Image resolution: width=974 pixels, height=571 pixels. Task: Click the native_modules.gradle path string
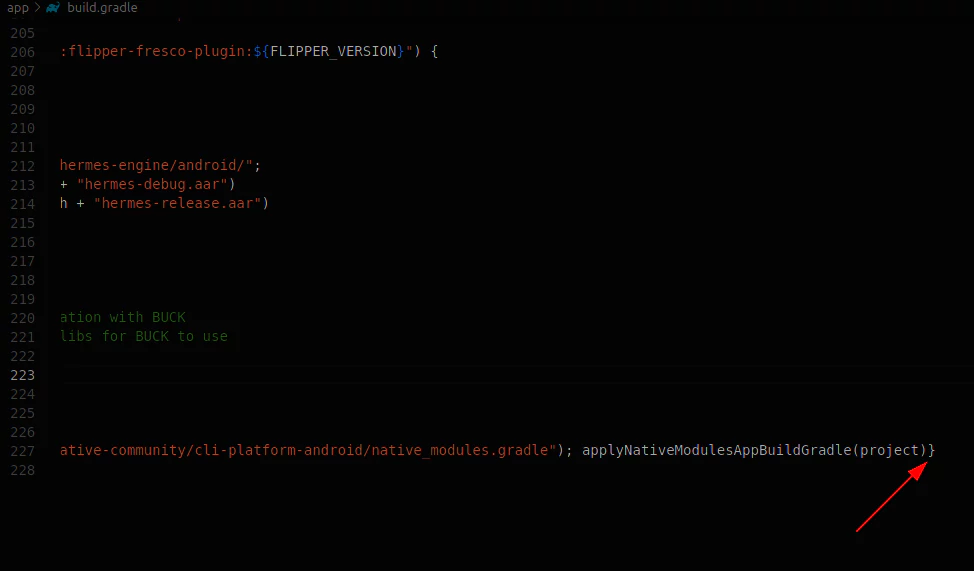click(307, 450)
